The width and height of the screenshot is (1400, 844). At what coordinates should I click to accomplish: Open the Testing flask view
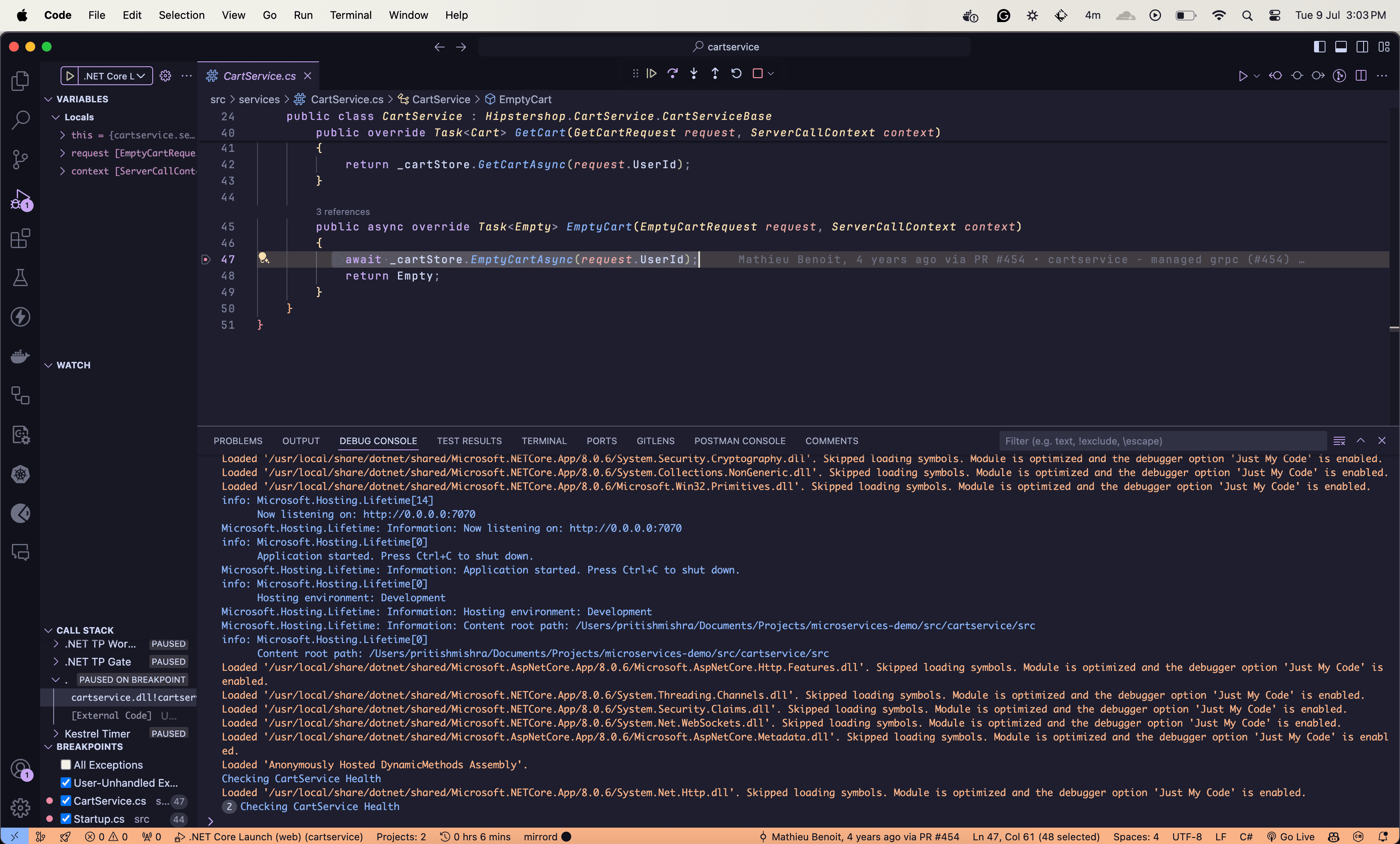tap(20, 278)
